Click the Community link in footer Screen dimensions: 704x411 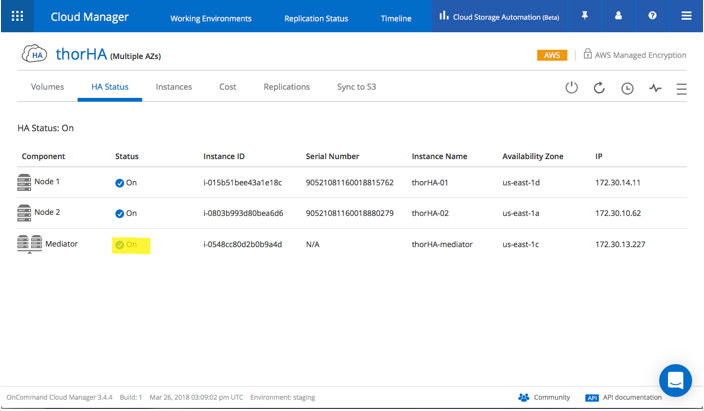(x=545, y=397)
